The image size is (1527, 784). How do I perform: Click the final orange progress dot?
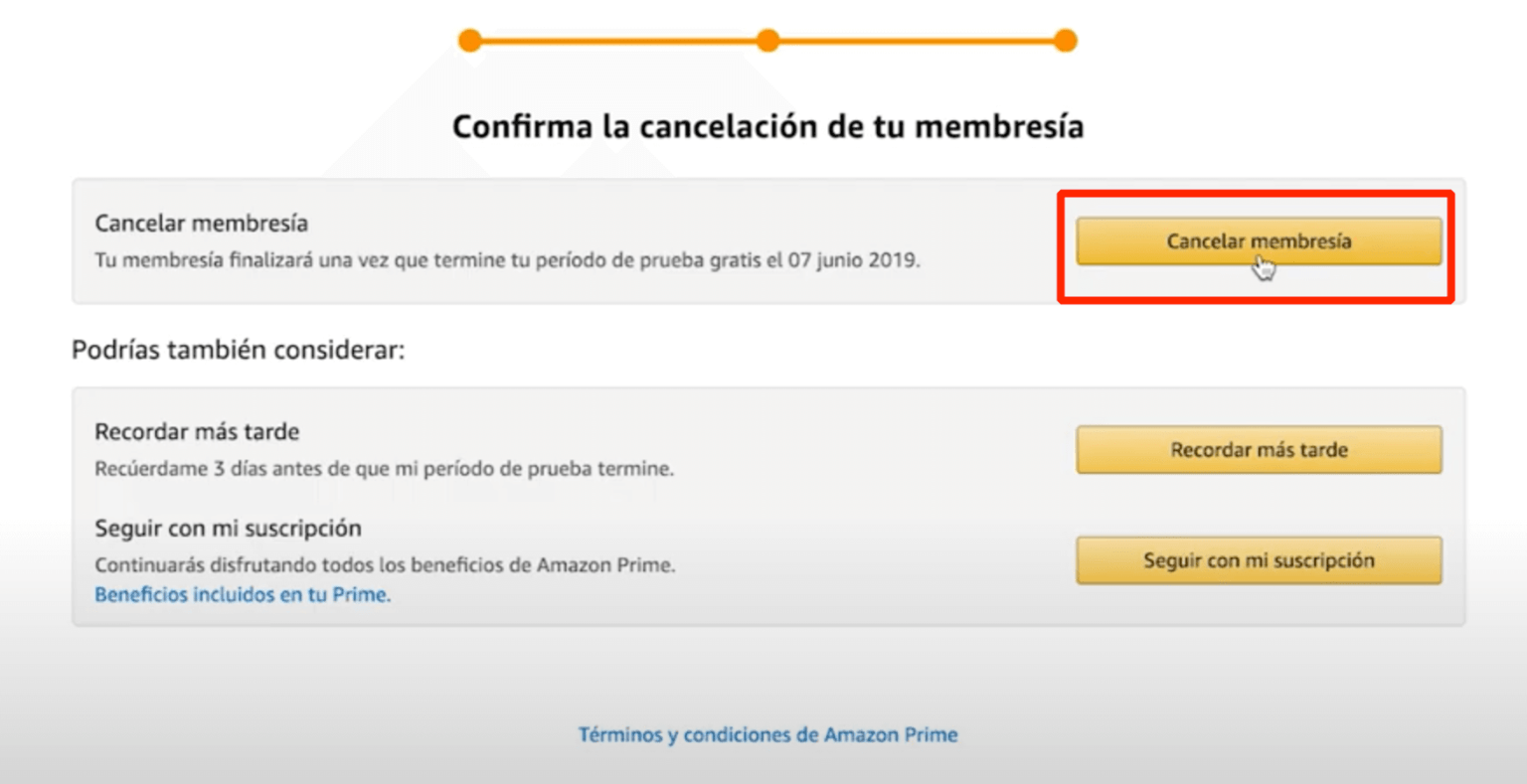[x=1065, y=41]
